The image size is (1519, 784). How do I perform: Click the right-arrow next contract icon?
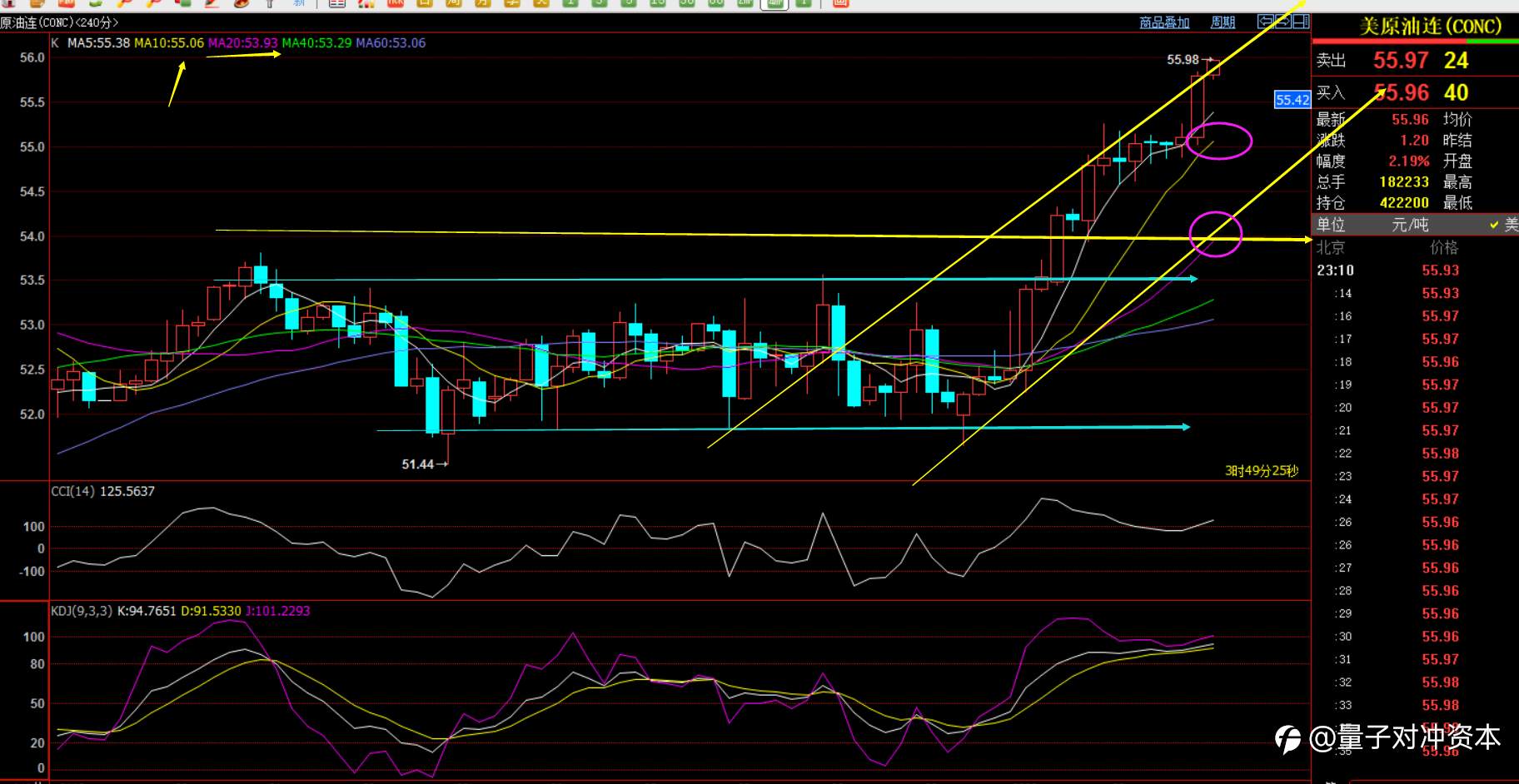point(1282,22)
